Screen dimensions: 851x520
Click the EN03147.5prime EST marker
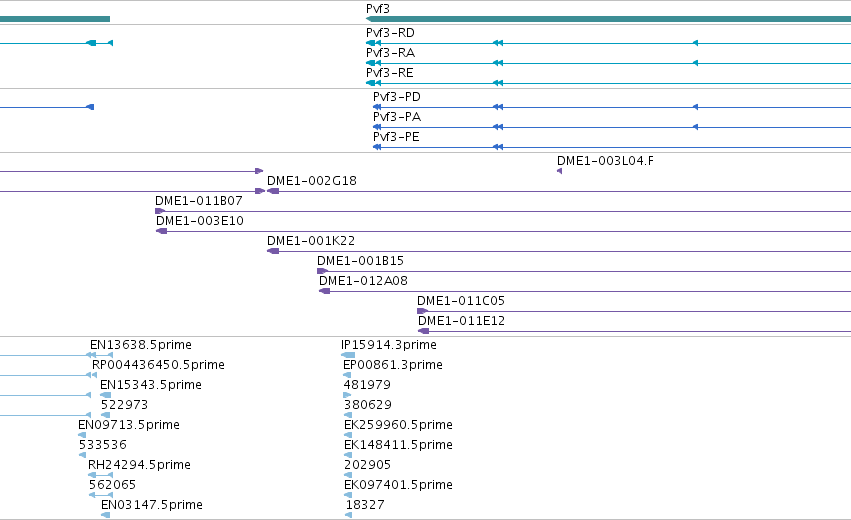click(106, 515)
